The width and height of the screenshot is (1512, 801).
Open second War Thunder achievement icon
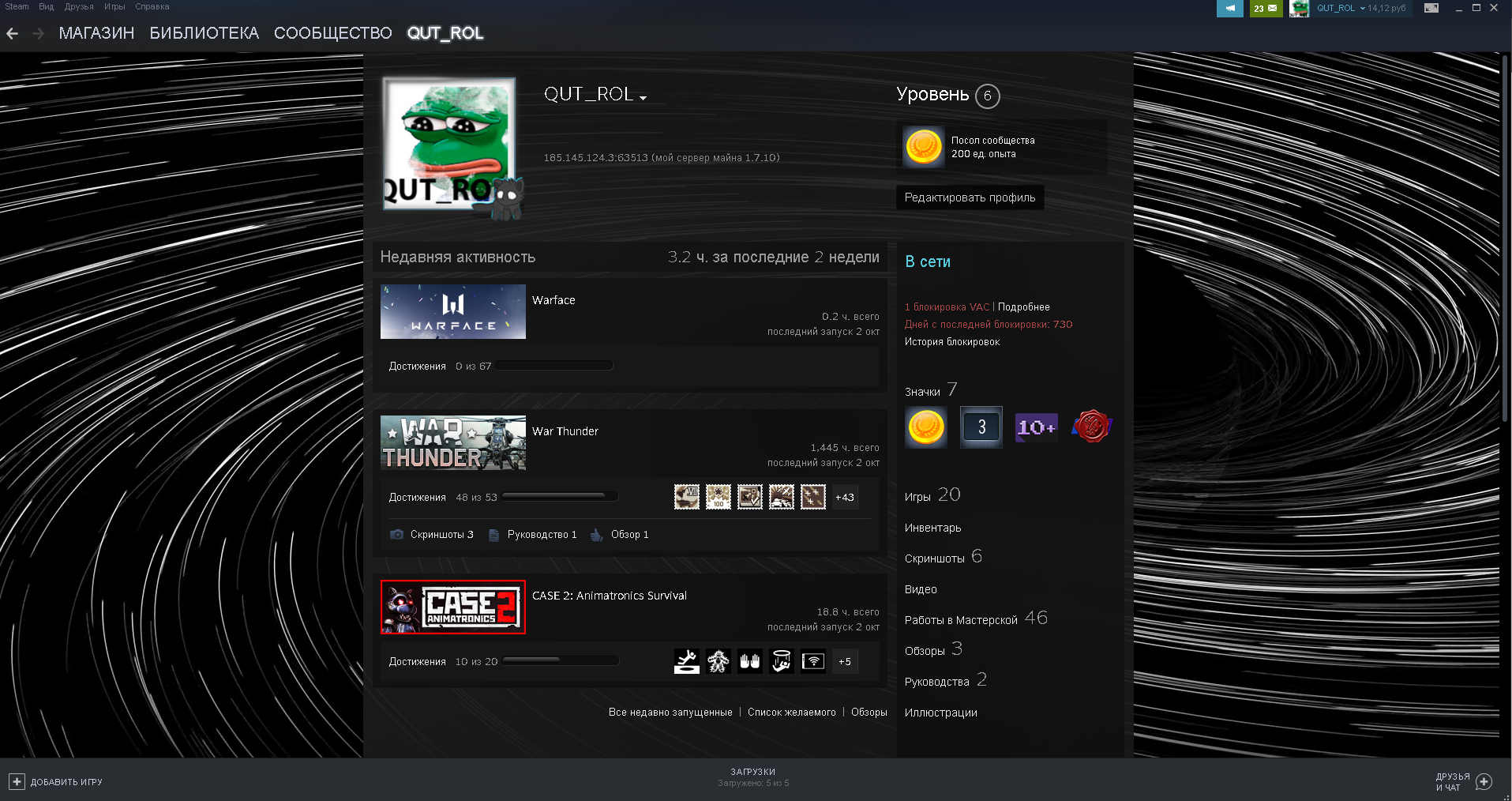718,497
